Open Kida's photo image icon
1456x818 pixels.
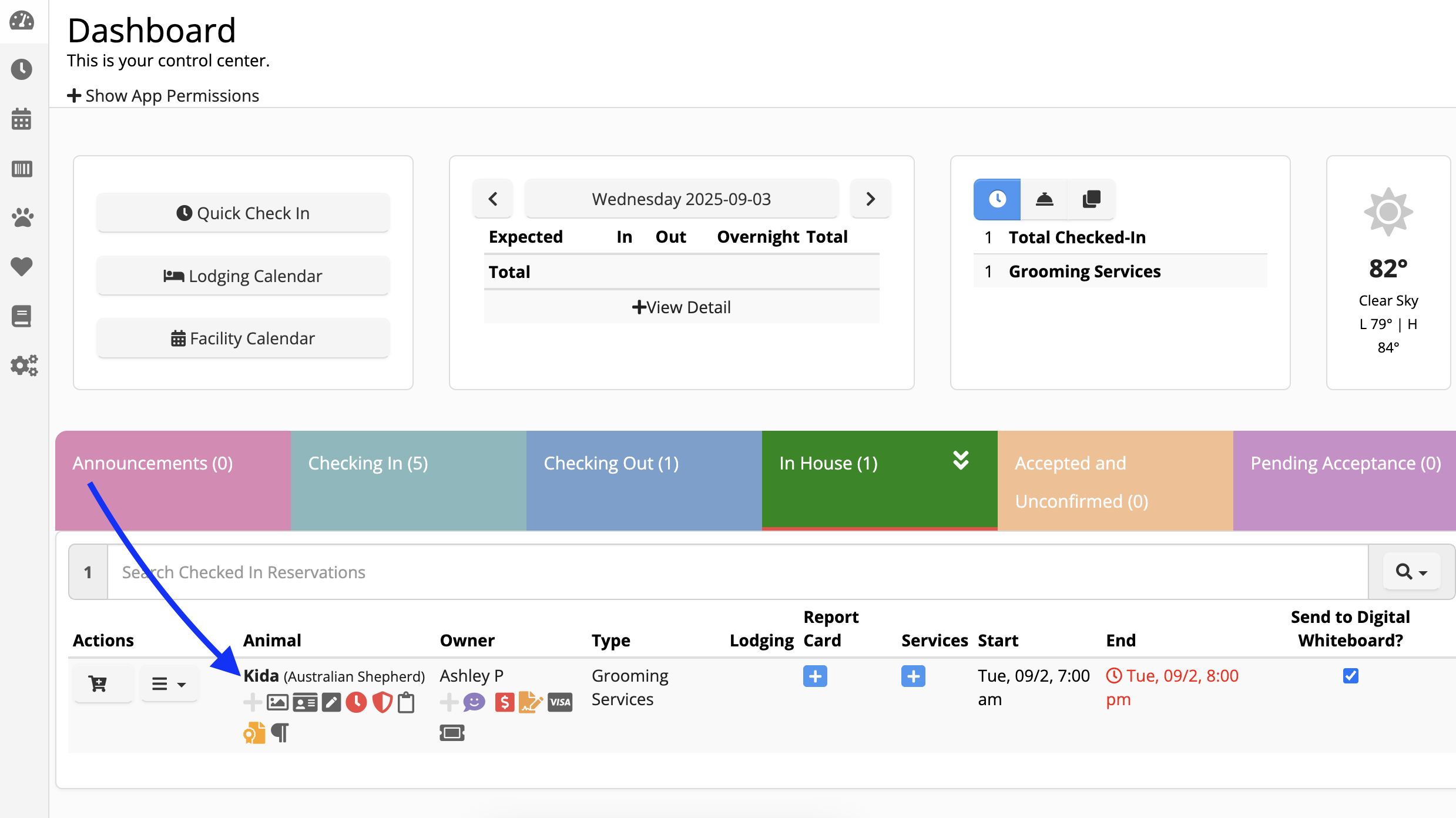tap(277, 702)
